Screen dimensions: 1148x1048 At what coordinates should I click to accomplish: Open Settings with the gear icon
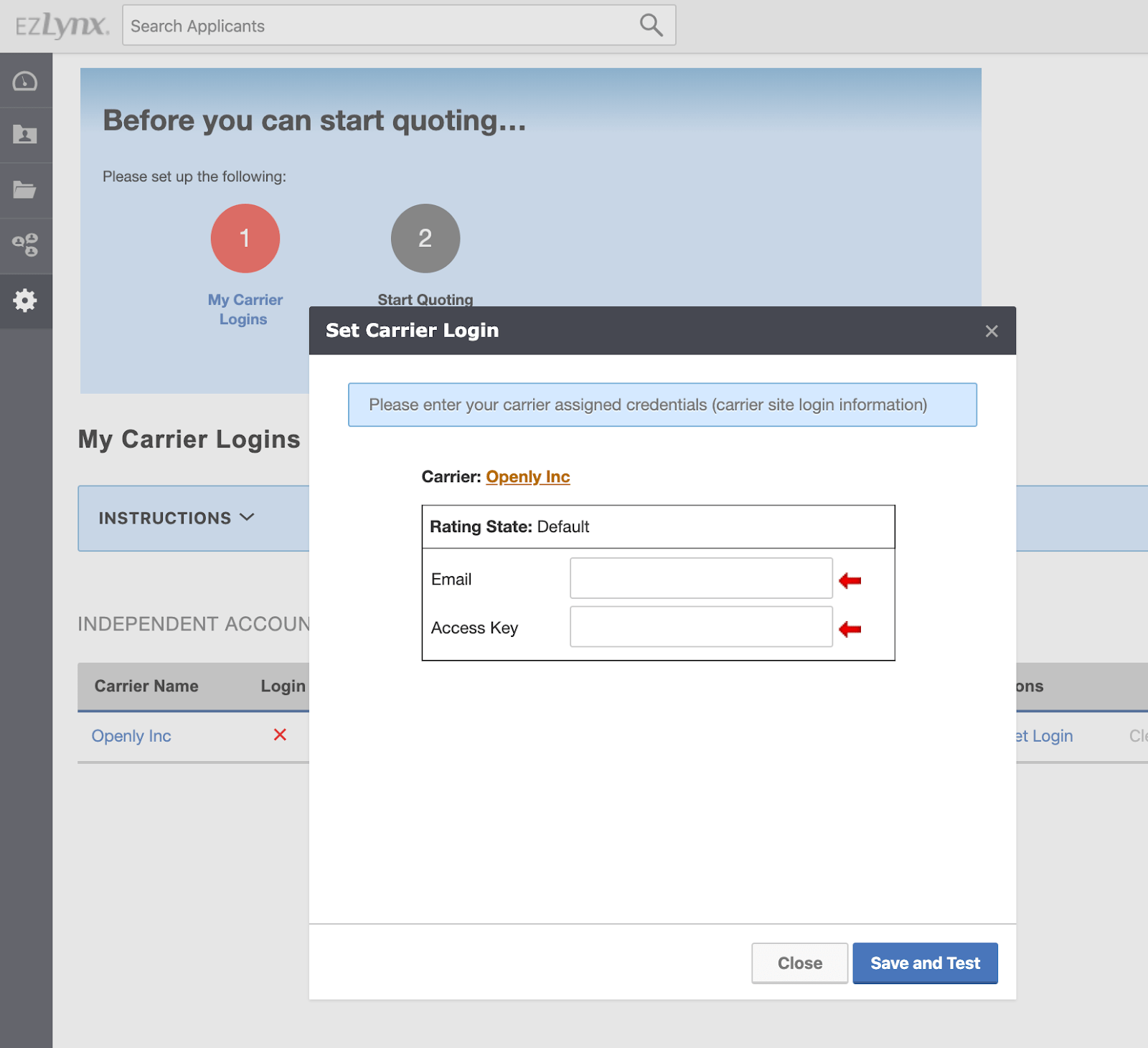pos(26,301)
